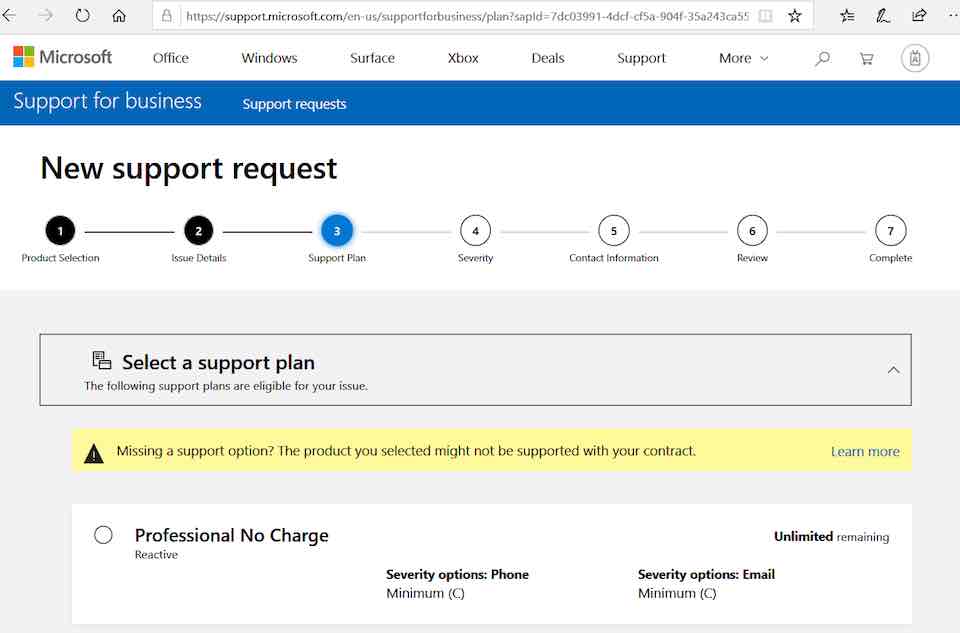Click the Unlimited remaining text
Screen dimensions: 960x633
pos(831,537)
